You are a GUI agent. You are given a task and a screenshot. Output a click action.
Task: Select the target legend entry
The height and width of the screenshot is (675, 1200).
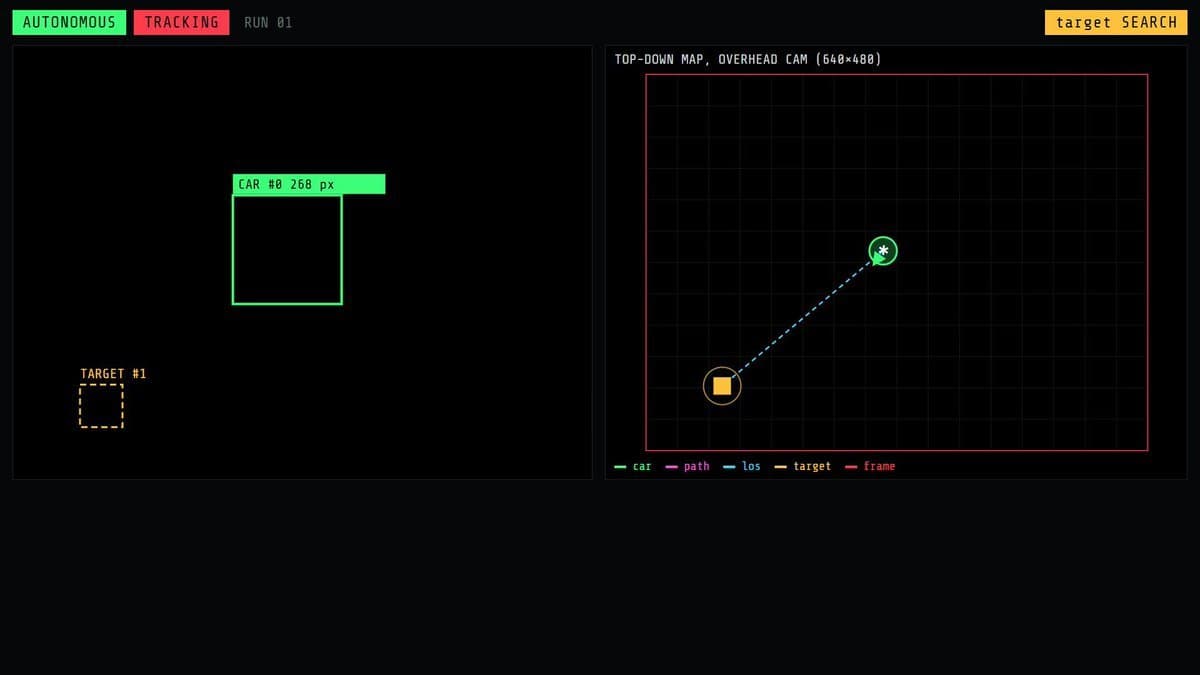803,466
